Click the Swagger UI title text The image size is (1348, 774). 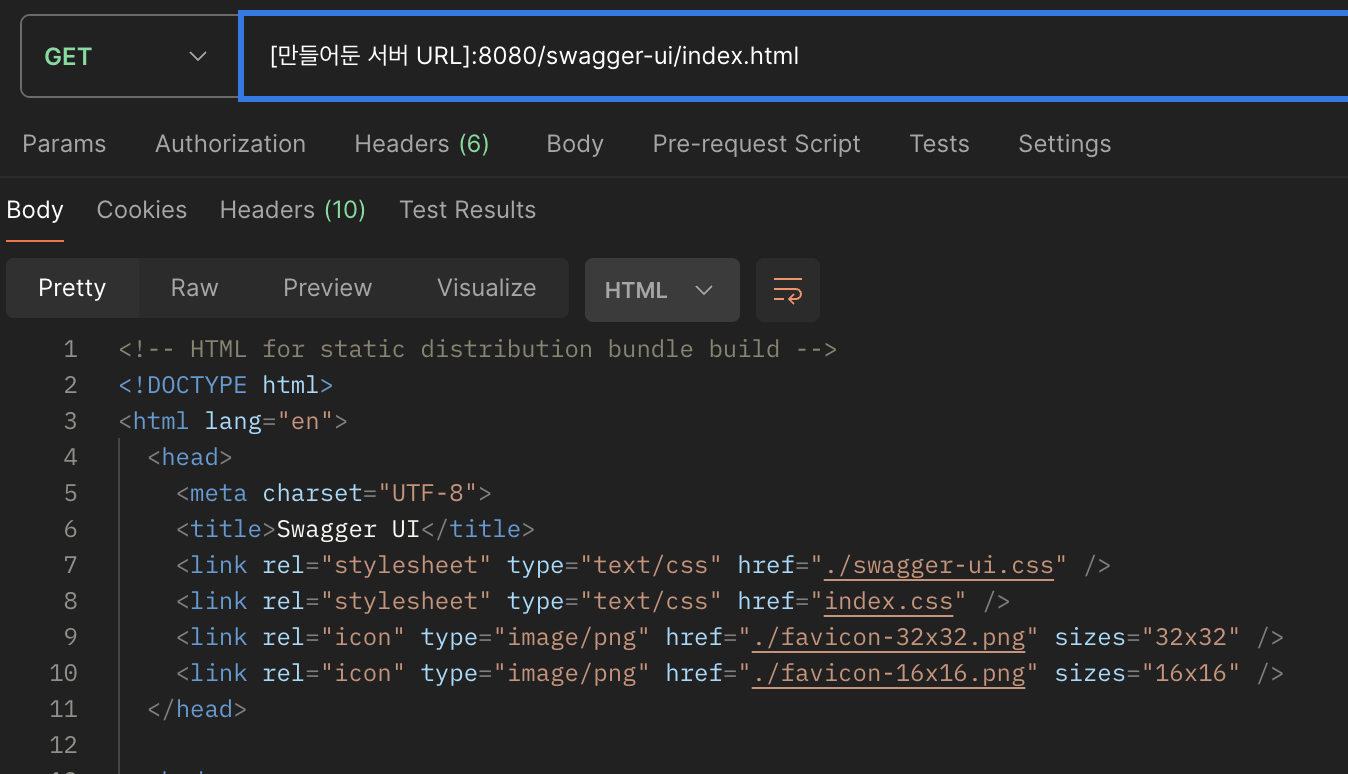point(348,529)
